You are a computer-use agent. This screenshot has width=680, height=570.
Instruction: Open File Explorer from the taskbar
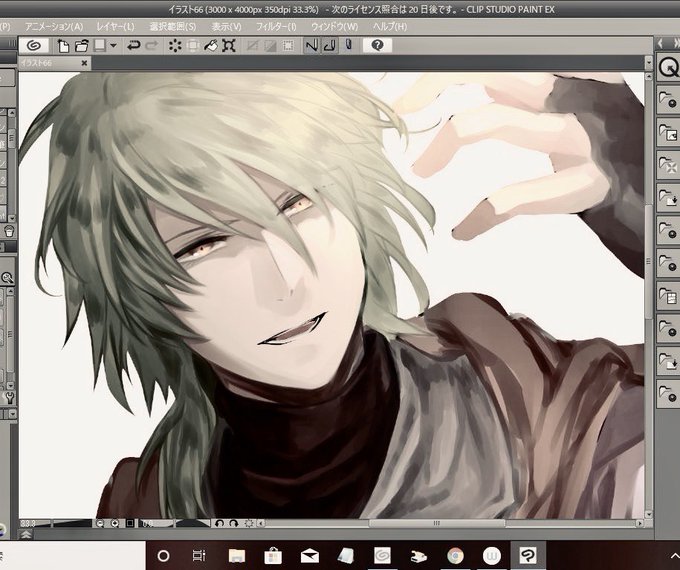point(237,556)
